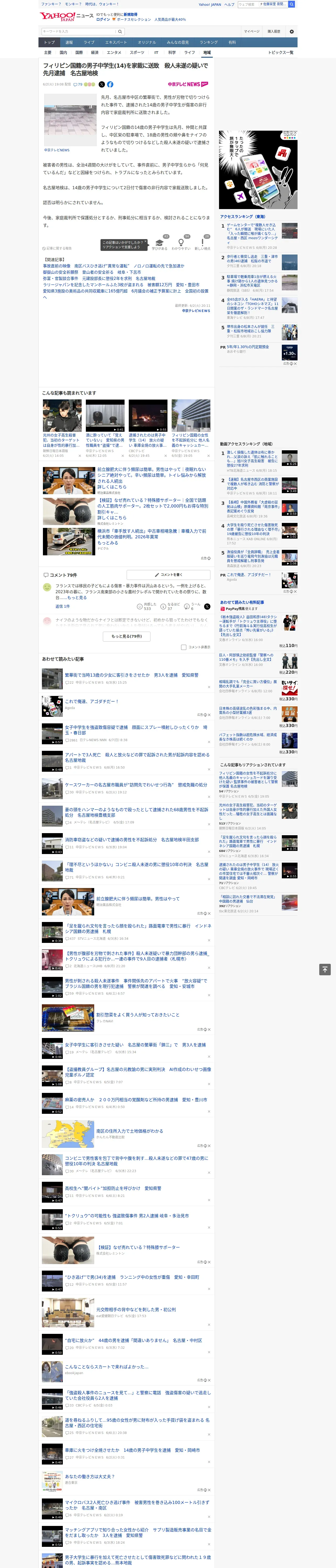Open the 繁華街で当時13歳の少女に客引き article
This screenshot has width=336, height=1568.
click(x=131, y=675)
